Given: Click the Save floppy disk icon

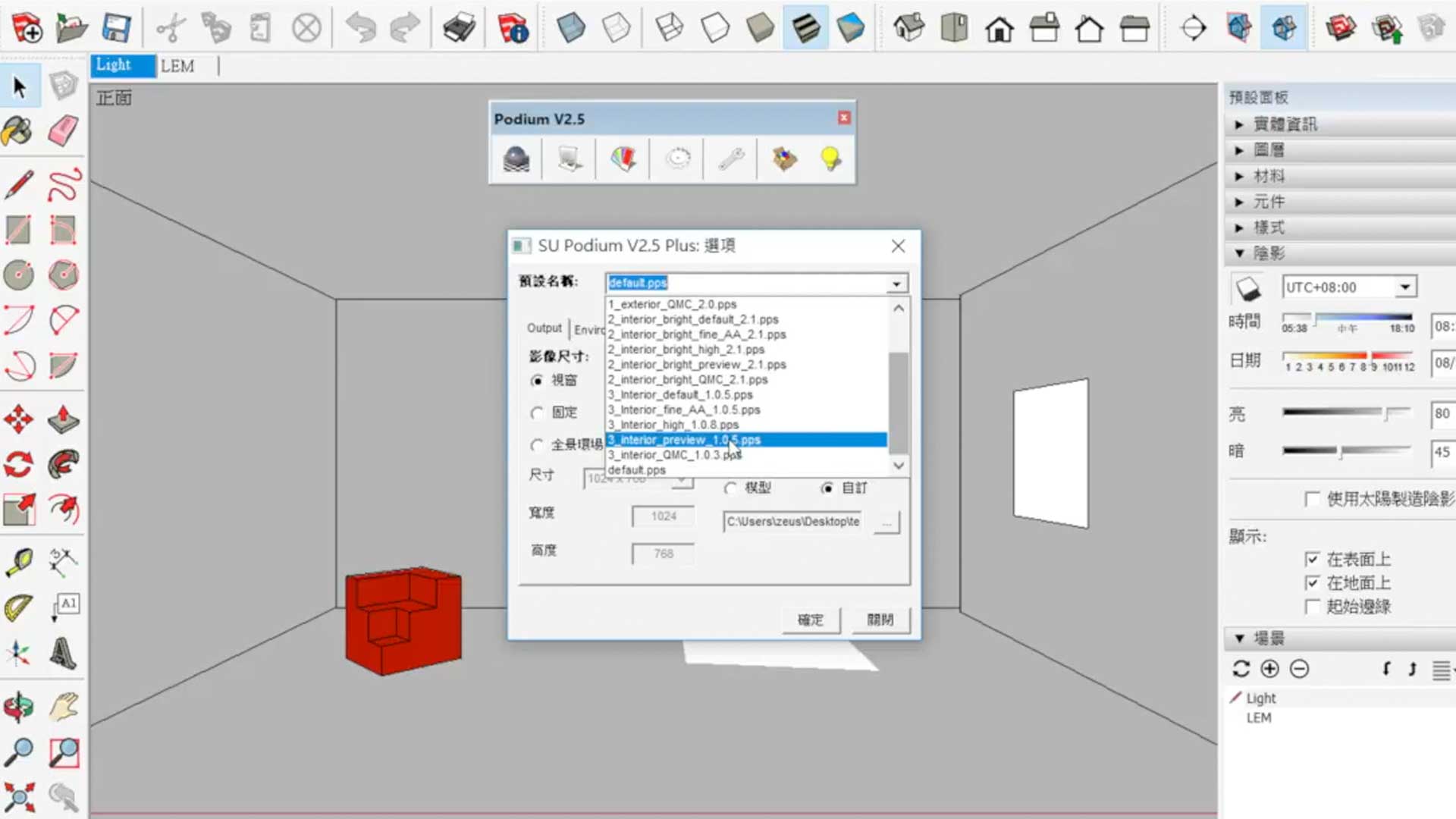Looking at the screenshot, I should point(116,28).
